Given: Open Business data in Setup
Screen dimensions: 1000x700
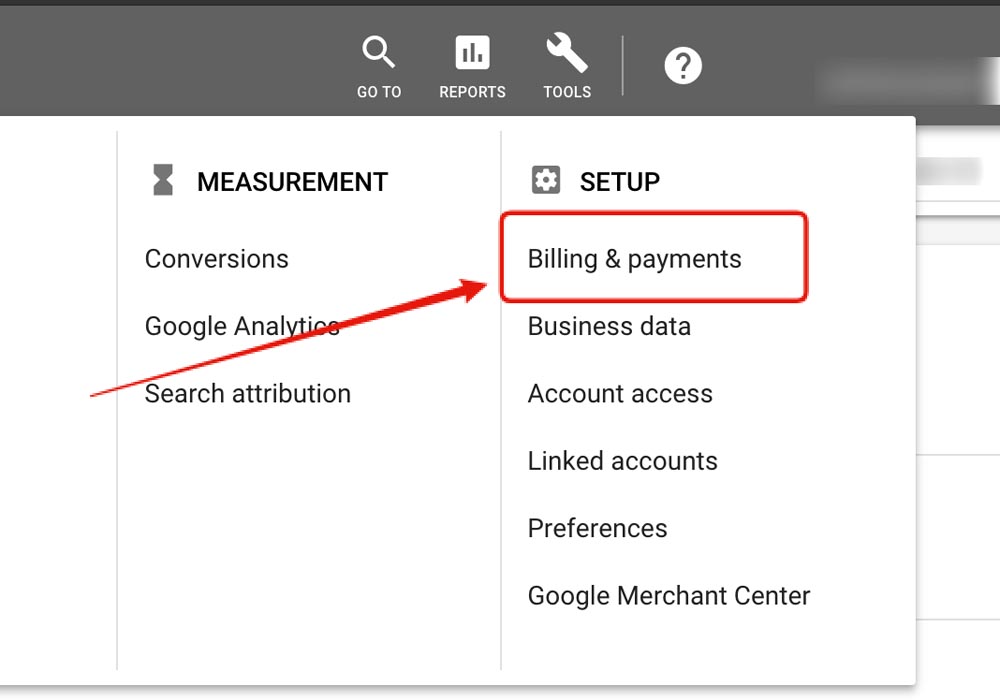Looking at the screenshot, I should pos(609,326).
